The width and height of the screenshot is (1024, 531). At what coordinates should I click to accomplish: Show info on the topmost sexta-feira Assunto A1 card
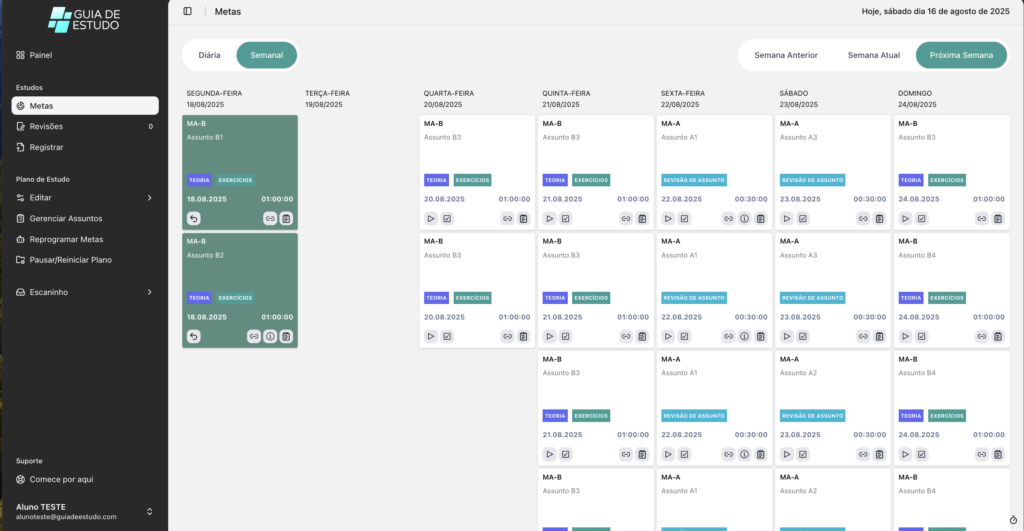point(744,219)
